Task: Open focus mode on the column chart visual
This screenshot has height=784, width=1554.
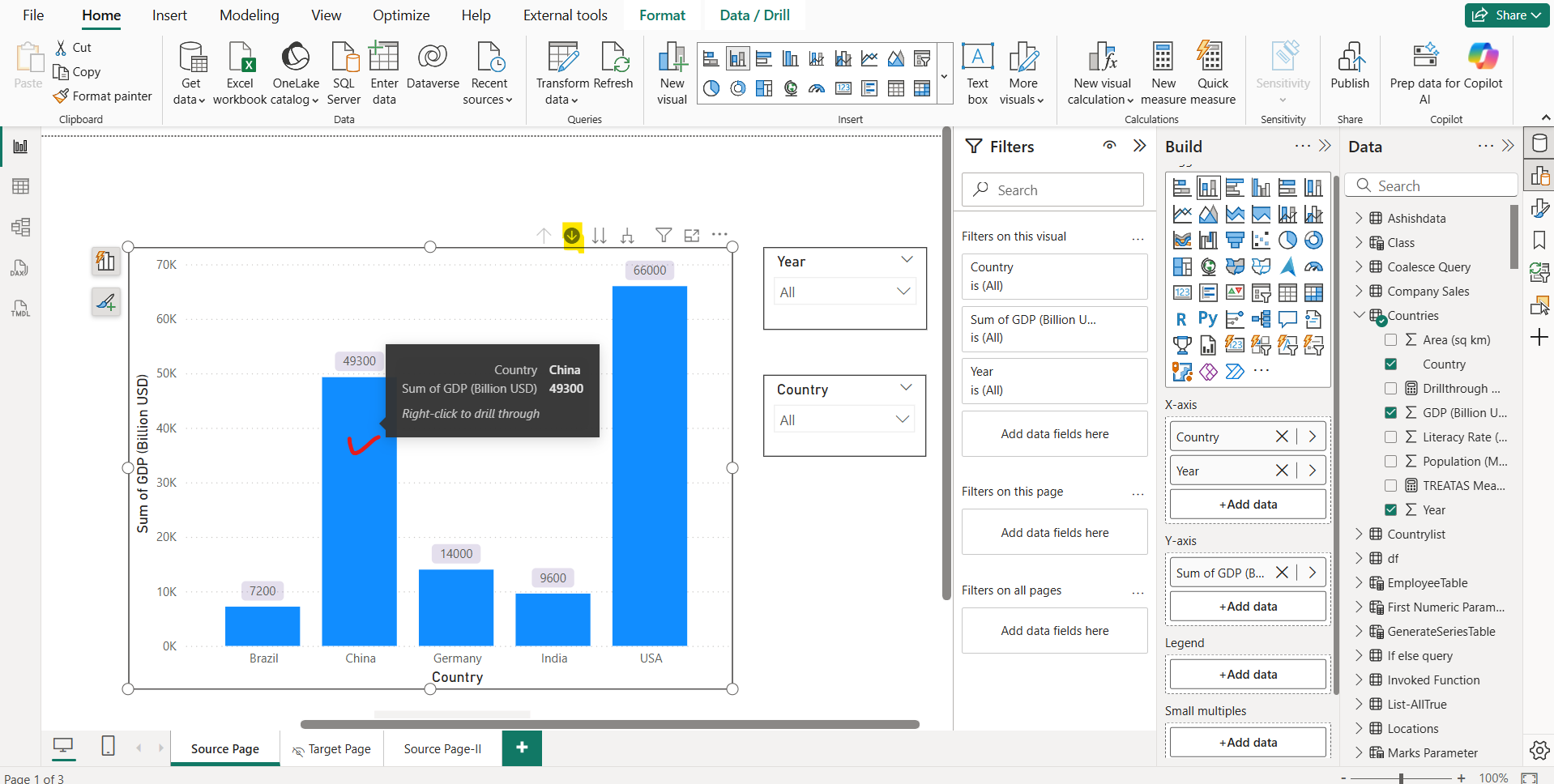Action: [x=692, y=235]
